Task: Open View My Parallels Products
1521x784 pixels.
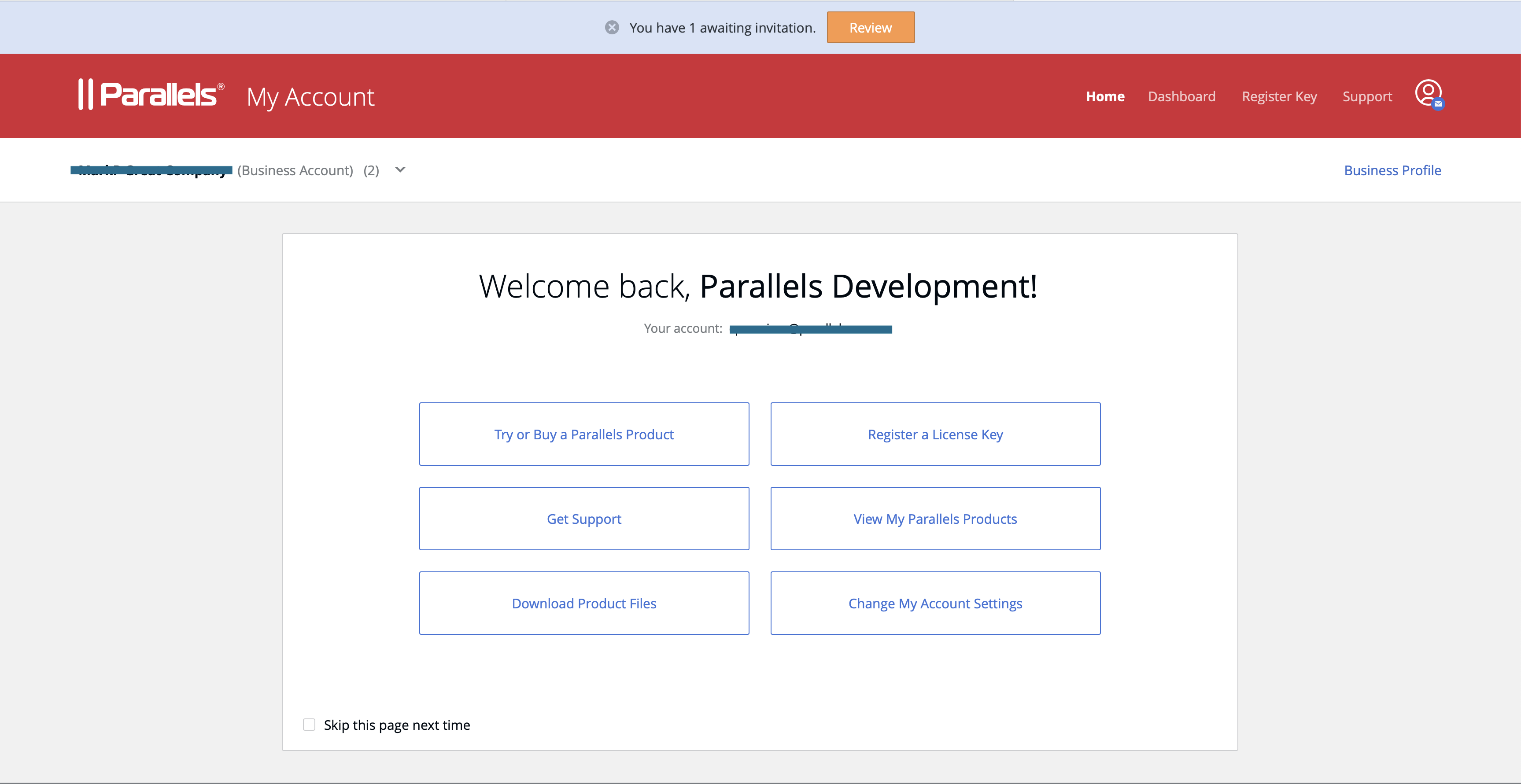Action: pyautogui.click(x=935, y=518)
